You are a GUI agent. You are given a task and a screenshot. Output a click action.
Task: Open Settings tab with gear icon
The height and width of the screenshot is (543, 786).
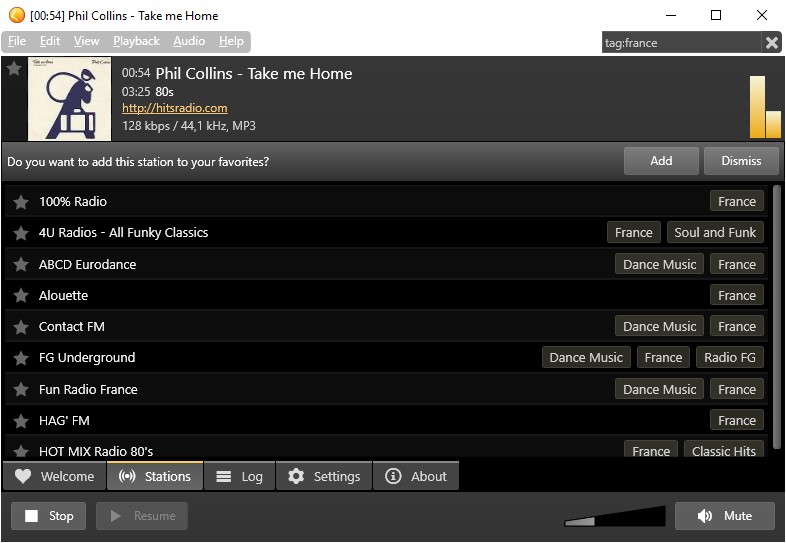click(x=324, y=476)
